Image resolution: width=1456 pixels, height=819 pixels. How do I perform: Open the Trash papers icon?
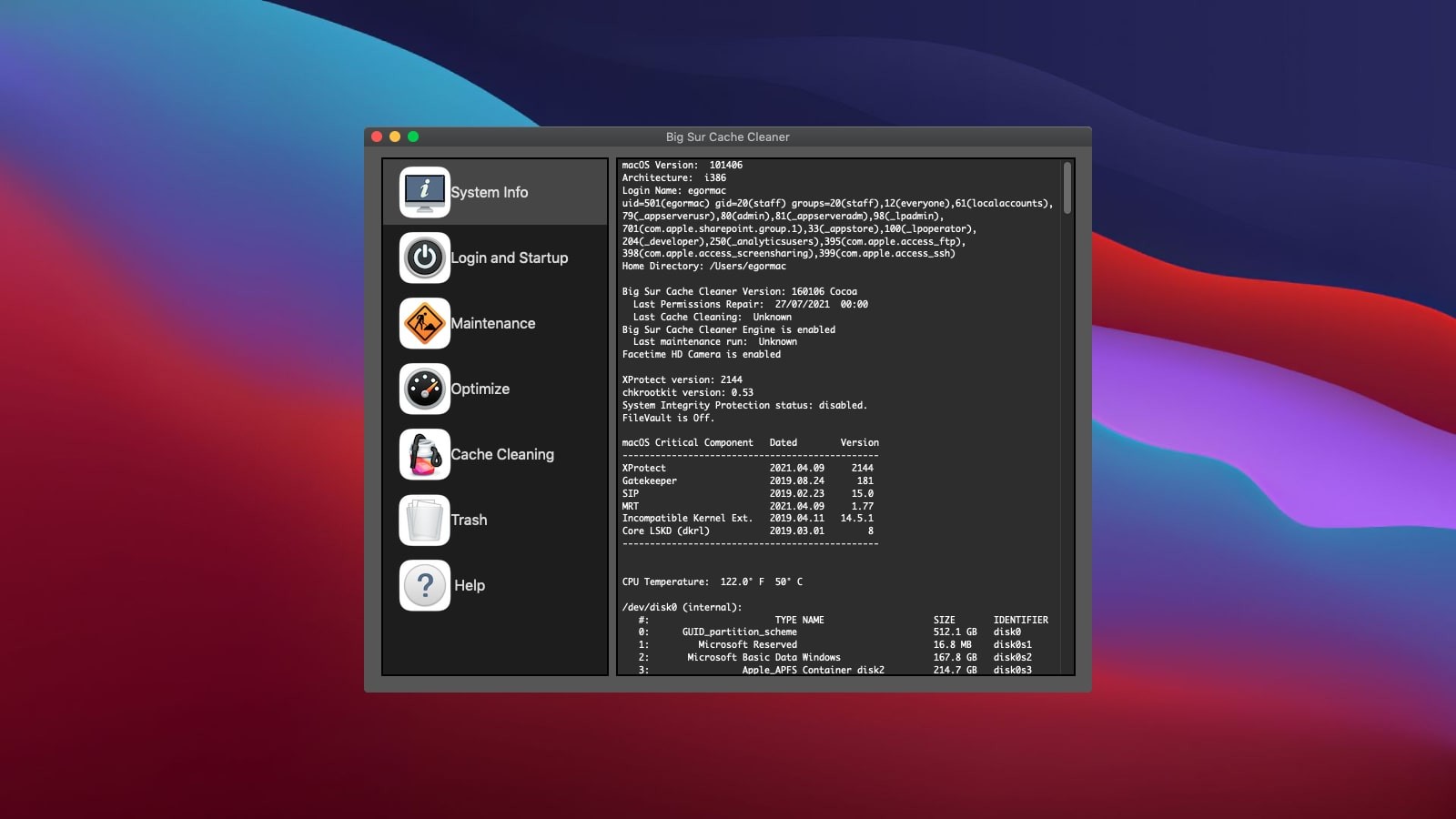point(424,520)
